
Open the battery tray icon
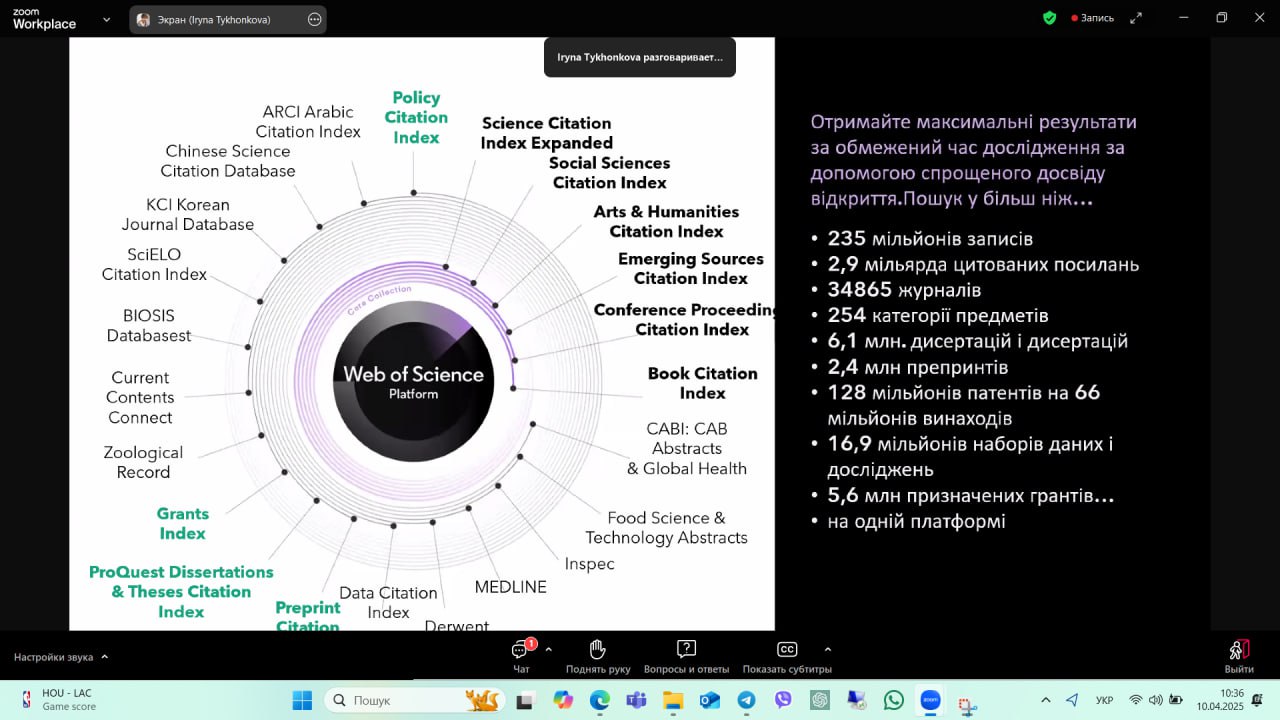[1176, 700]
